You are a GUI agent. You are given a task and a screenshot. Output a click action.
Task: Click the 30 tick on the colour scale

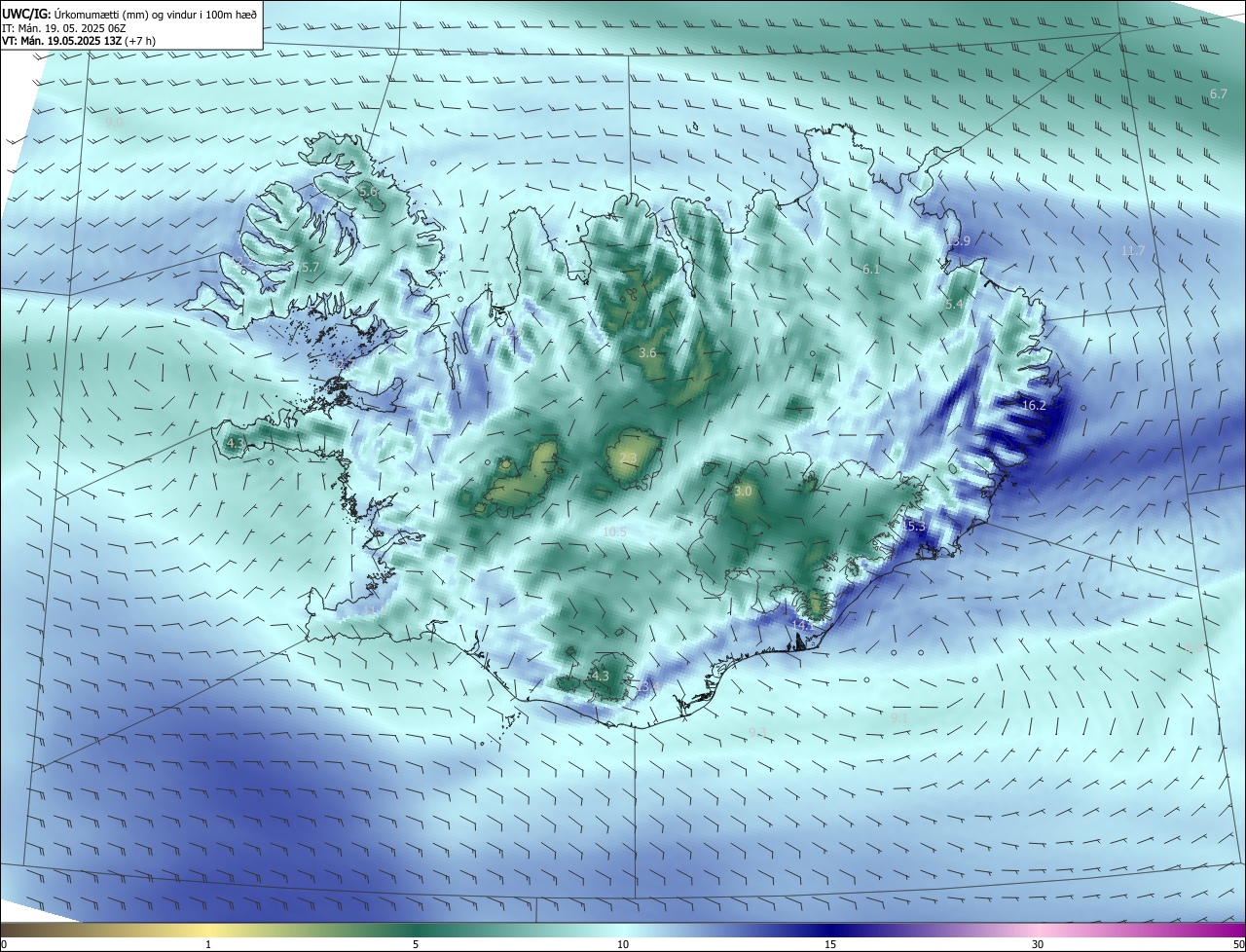click(1038, 944)
